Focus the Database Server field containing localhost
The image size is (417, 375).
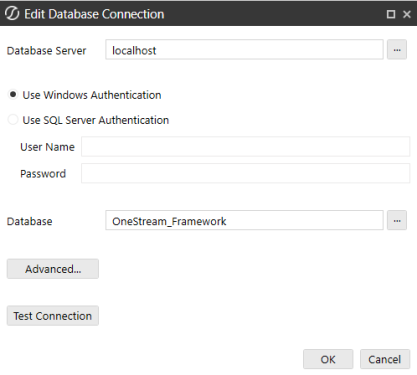coord(244,50)
